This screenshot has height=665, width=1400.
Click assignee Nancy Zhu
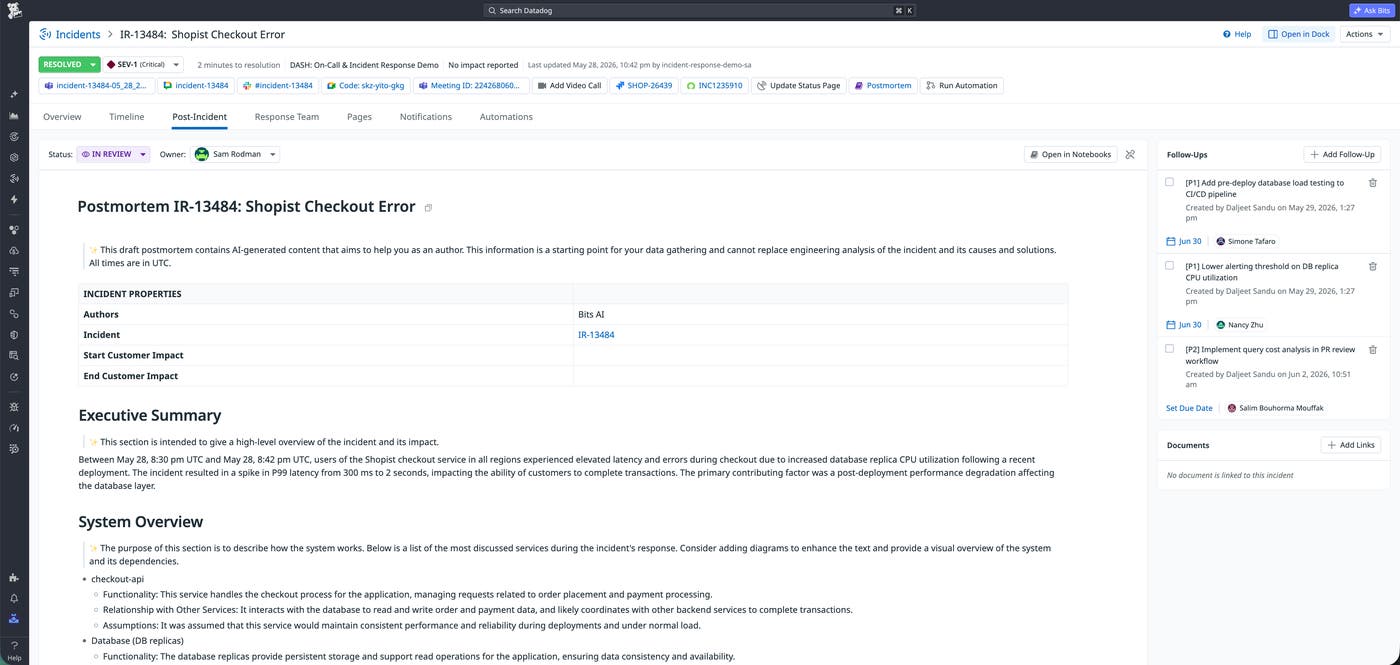[x=1240, y=325]
